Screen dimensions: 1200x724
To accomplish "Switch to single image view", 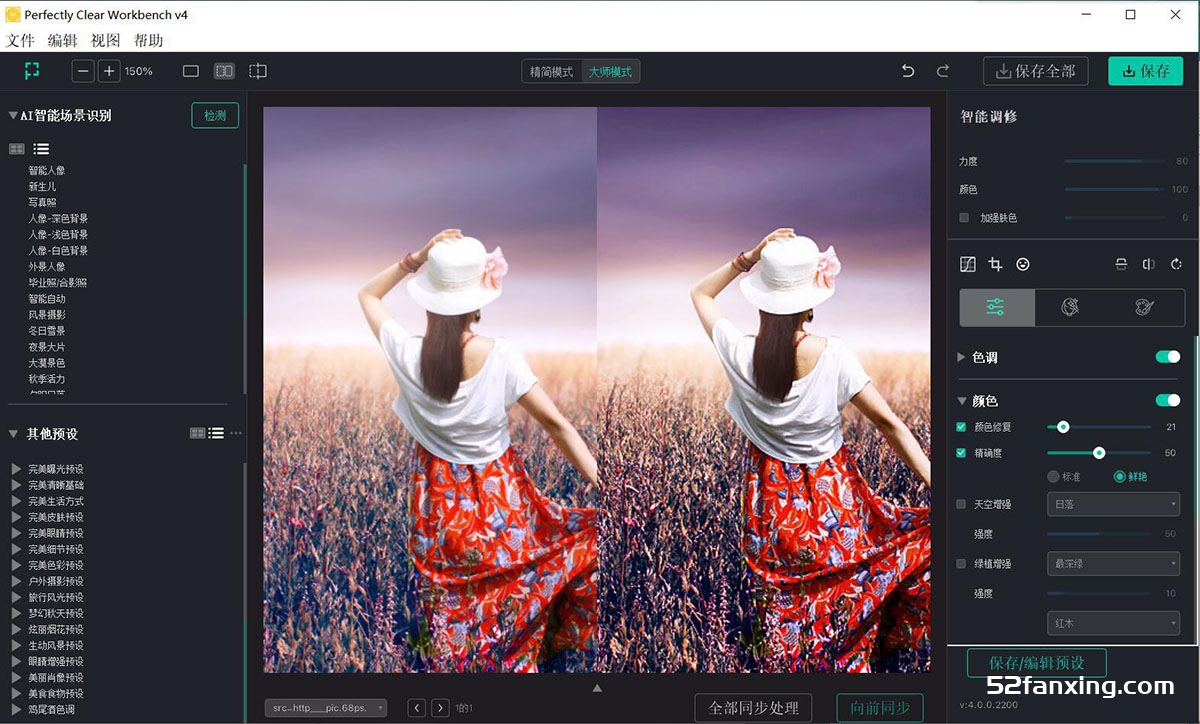I will pyautogui.click(x=191, y=71).
